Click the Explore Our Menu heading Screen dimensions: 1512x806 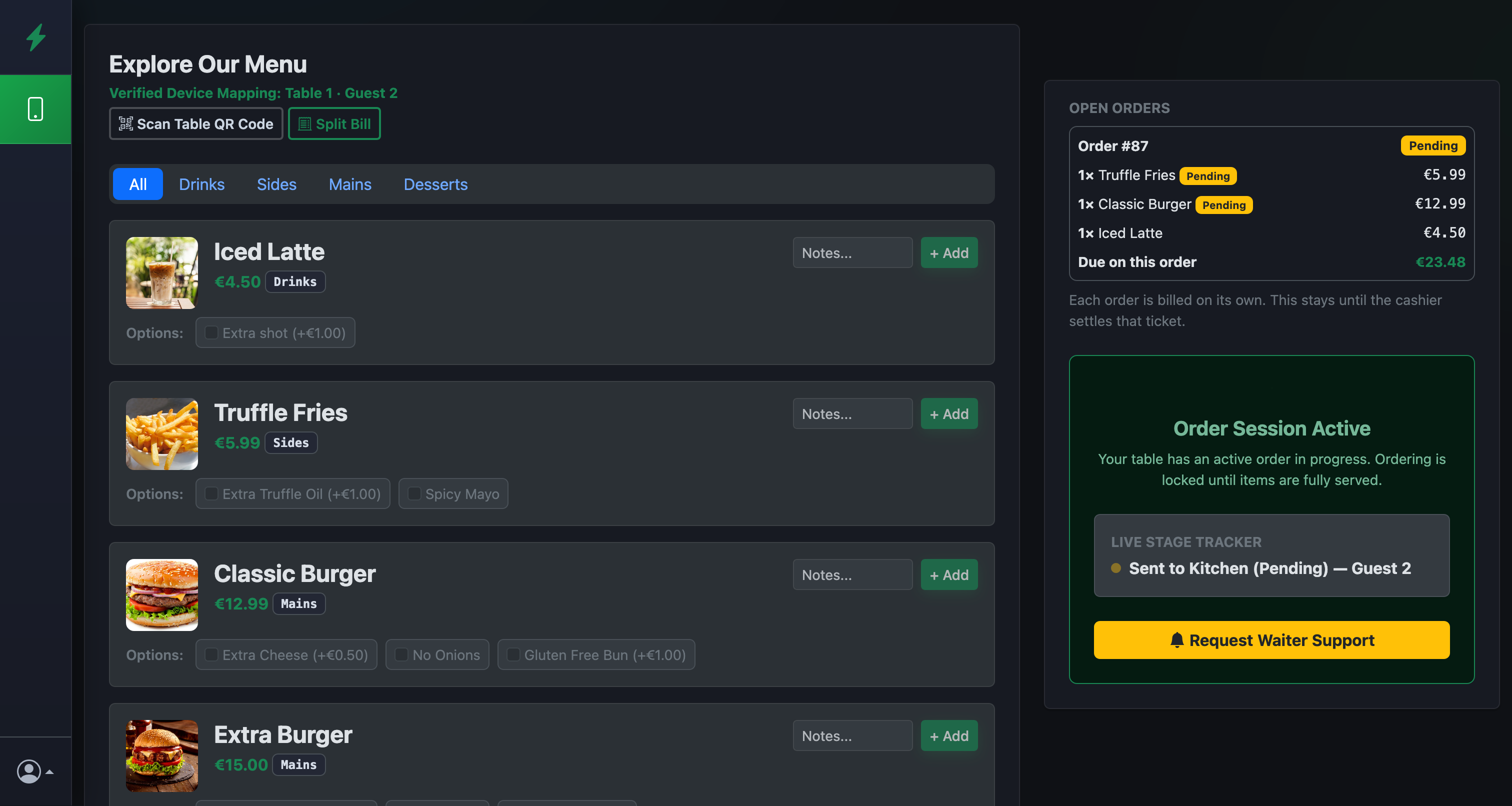208,64
